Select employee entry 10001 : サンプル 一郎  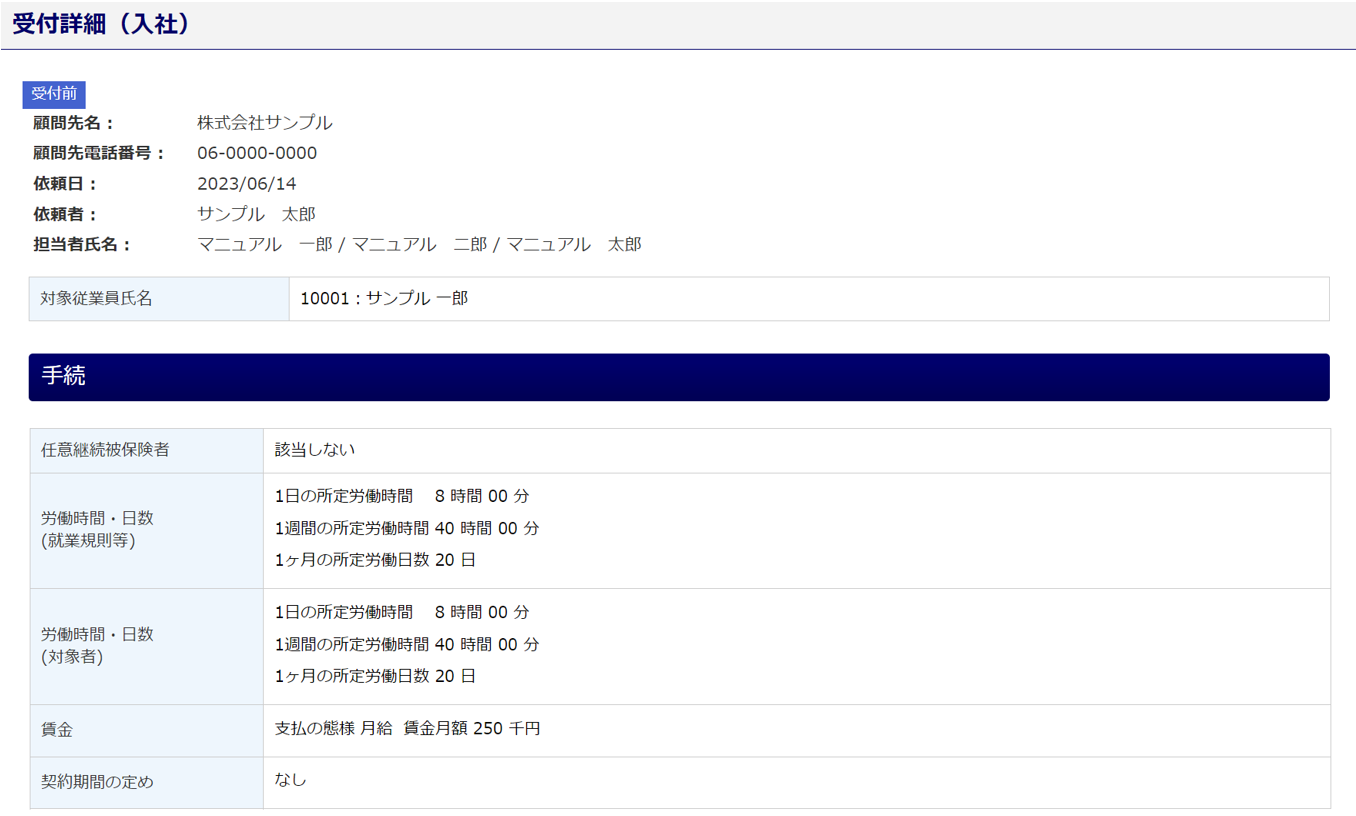tap(384, 298)
